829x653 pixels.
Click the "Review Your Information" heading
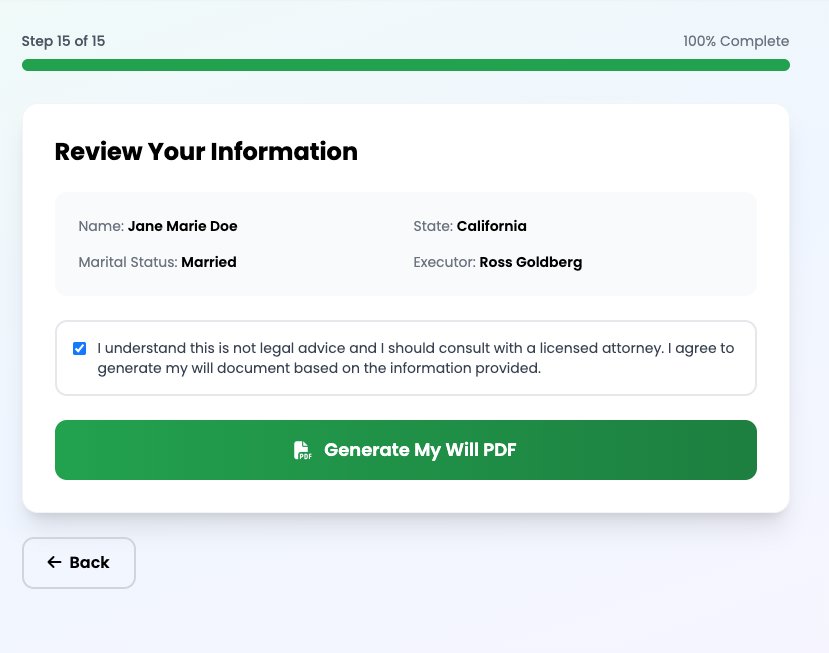(206, 152)
